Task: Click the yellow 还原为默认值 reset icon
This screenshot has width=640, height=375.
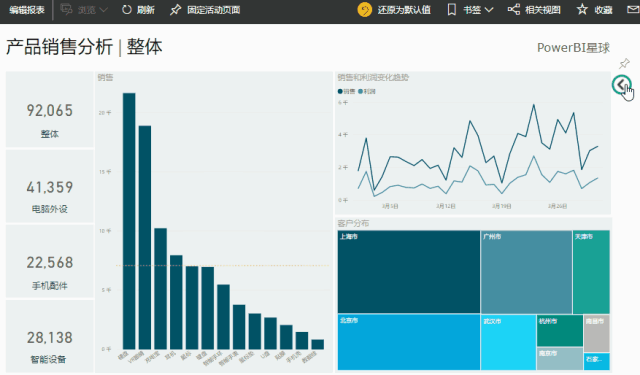Action: tap(364, 9)
